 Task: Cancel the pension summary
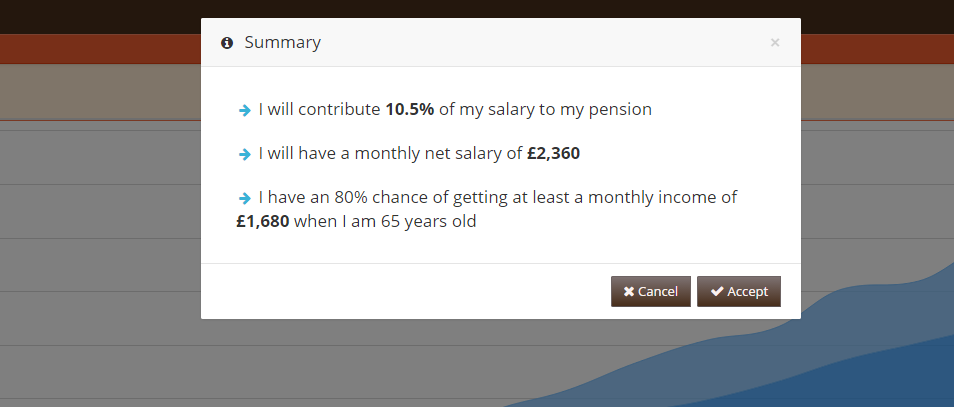tap(650, 291)
